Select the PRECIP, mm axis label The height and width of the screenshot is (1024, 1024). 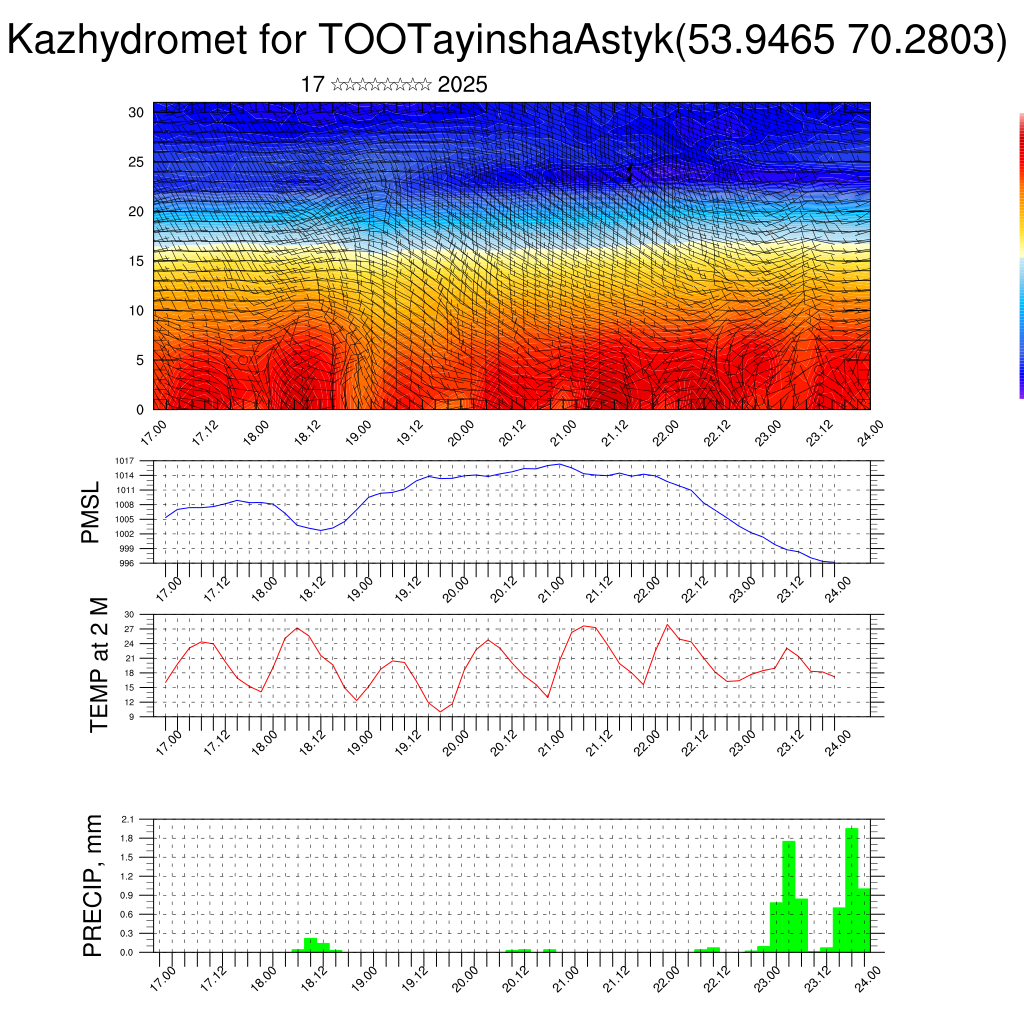coord(93,886)
